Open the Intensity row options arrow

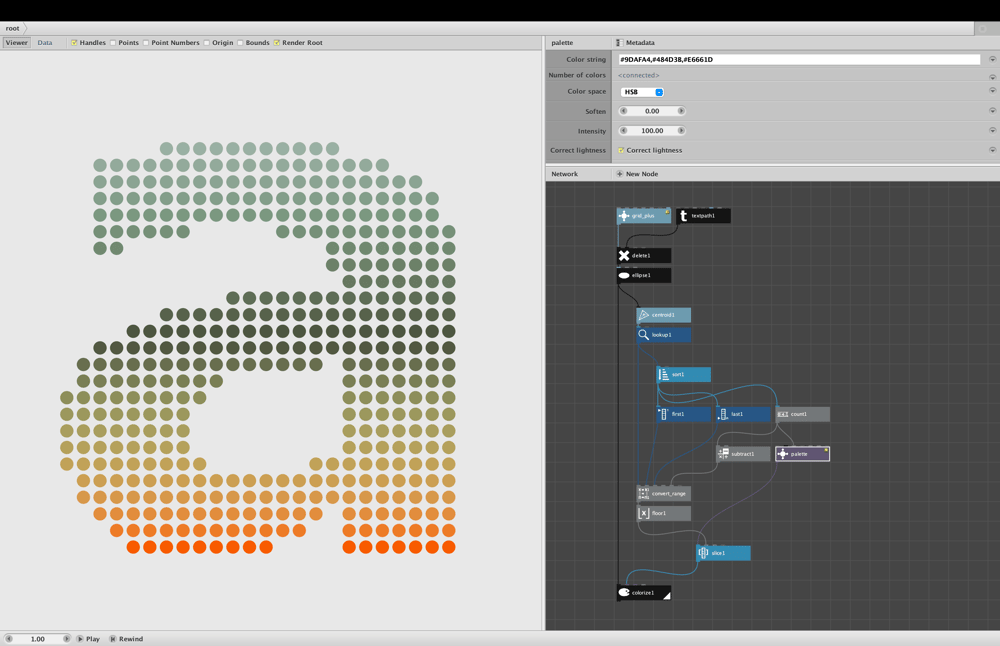992,130
